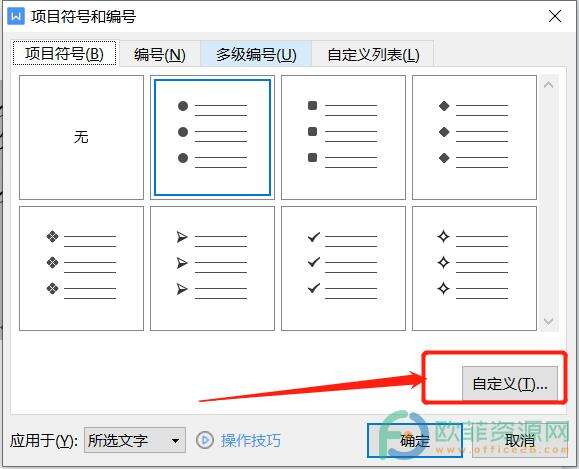Choose the solid round bullet style
The image size is (579, 469).
[x=212, y=137]
